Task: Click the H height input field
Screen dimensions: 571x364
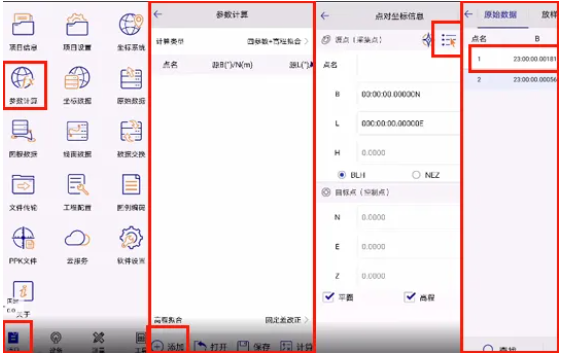Action: [x=408, y=153]
